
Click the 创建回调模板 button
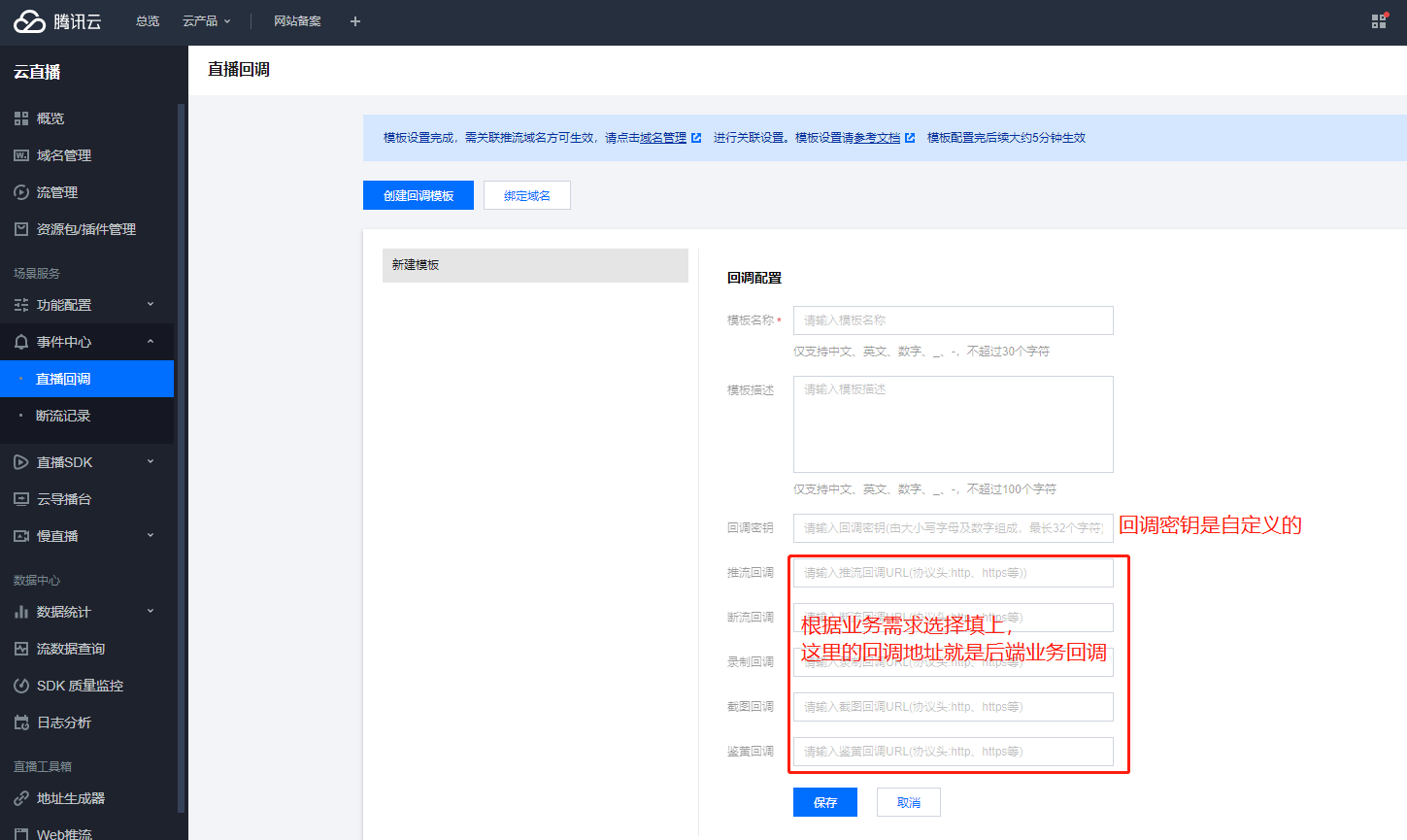(x=419, y=195)
